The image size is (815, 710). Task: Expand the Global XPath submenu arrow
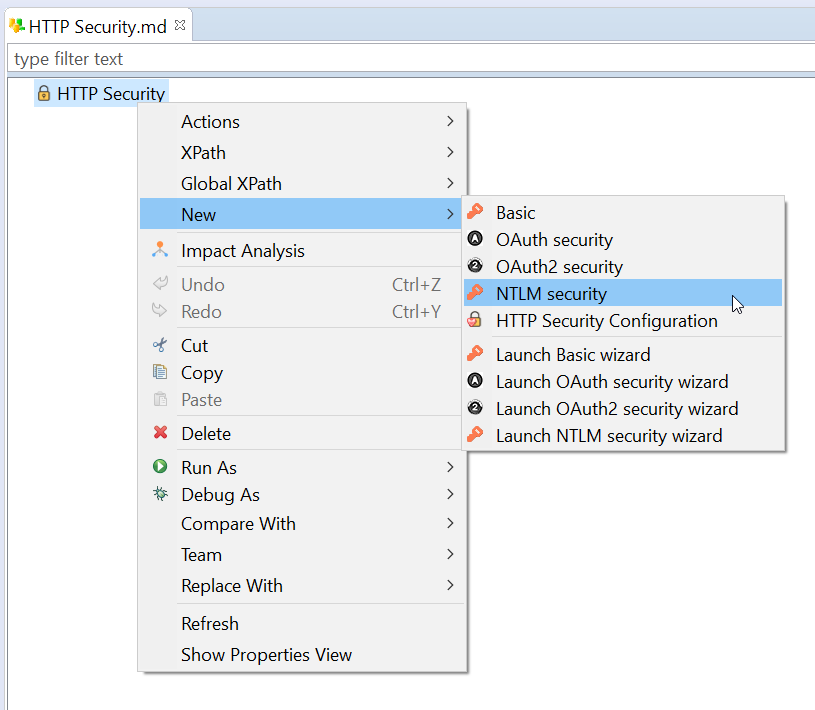[450, 183]
